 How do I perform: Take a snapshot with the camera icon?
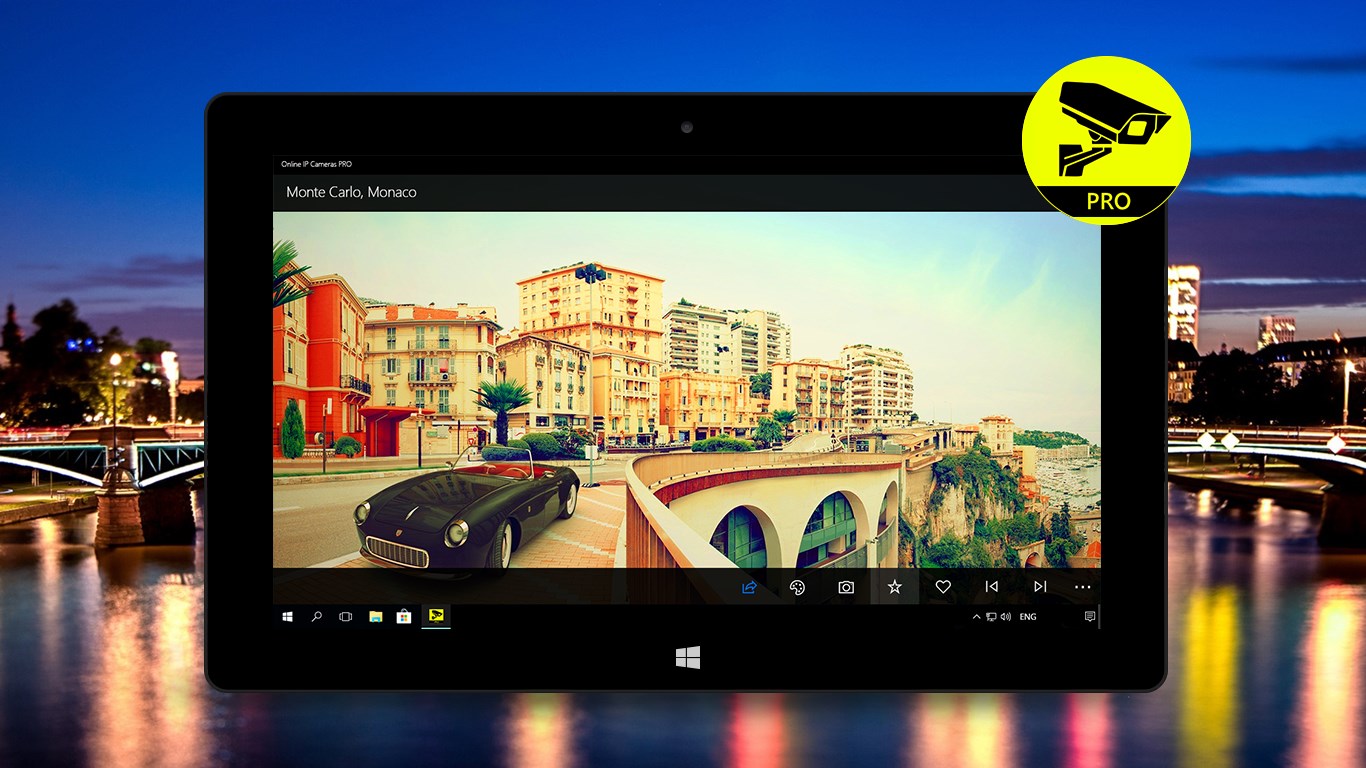coord(845,587)
